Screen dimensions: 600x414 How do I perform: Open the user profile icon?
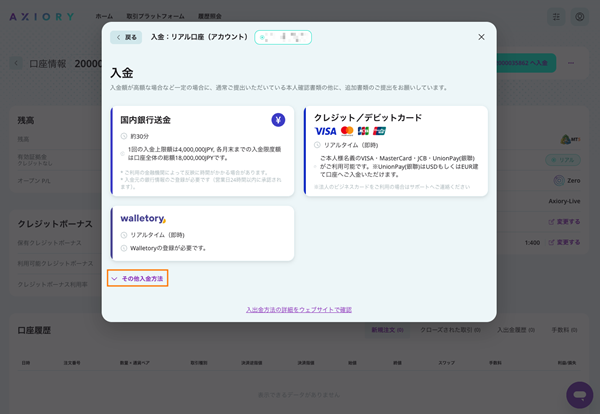click(x=580, y=17)
